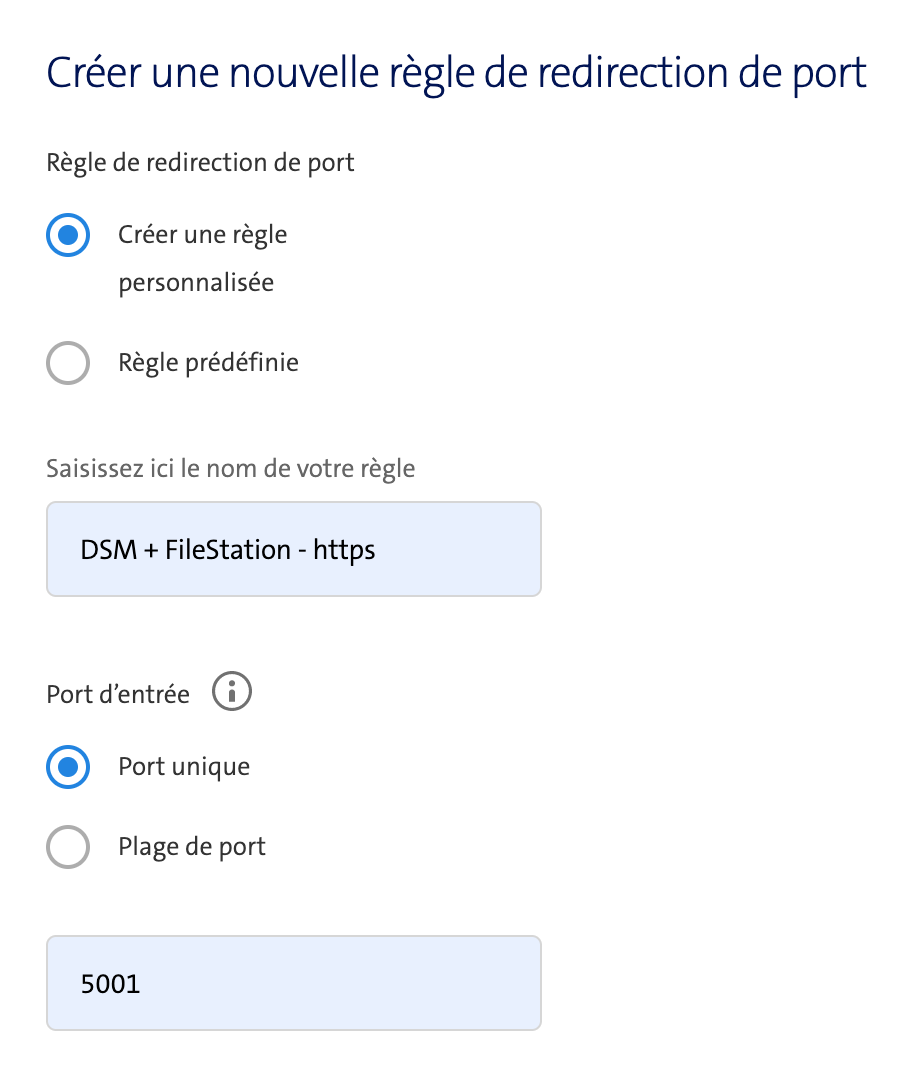Click the 'Plage de port' label text

(191, 847)
